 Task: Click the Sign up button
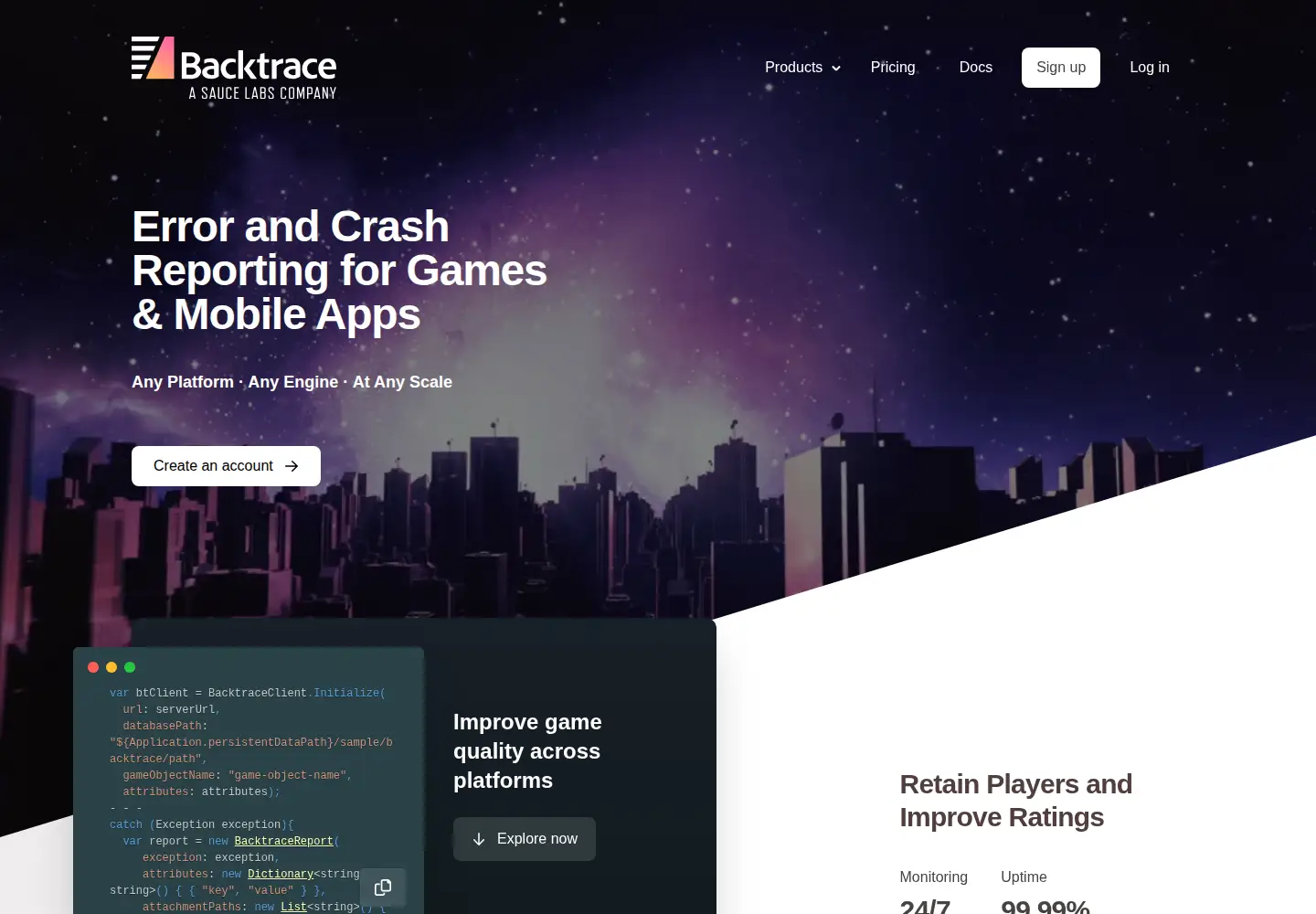1061,68
